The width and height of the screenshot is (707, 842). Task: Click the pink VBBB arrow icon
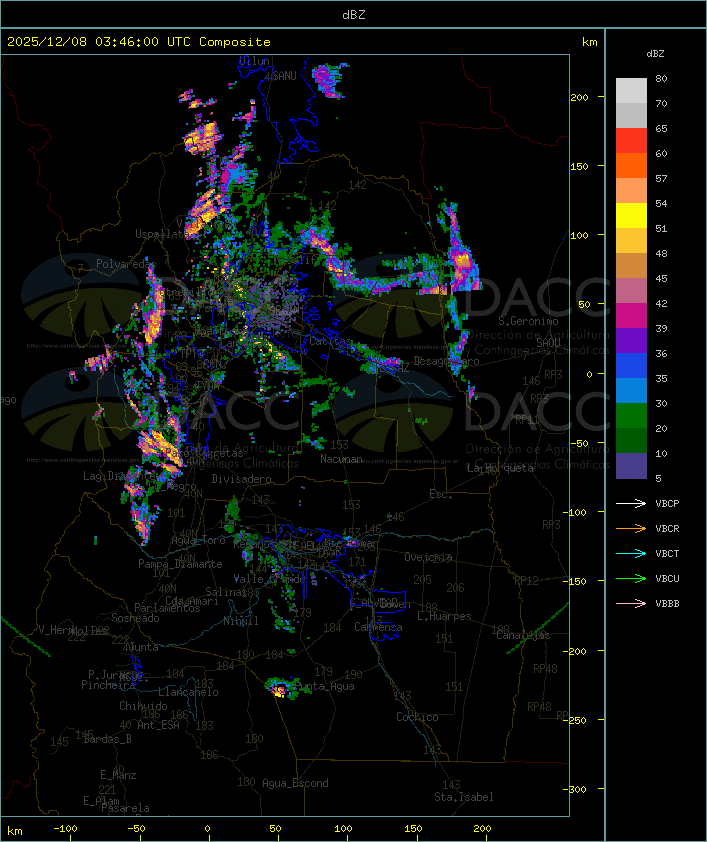pyautogui.click(x=631, y=604)
